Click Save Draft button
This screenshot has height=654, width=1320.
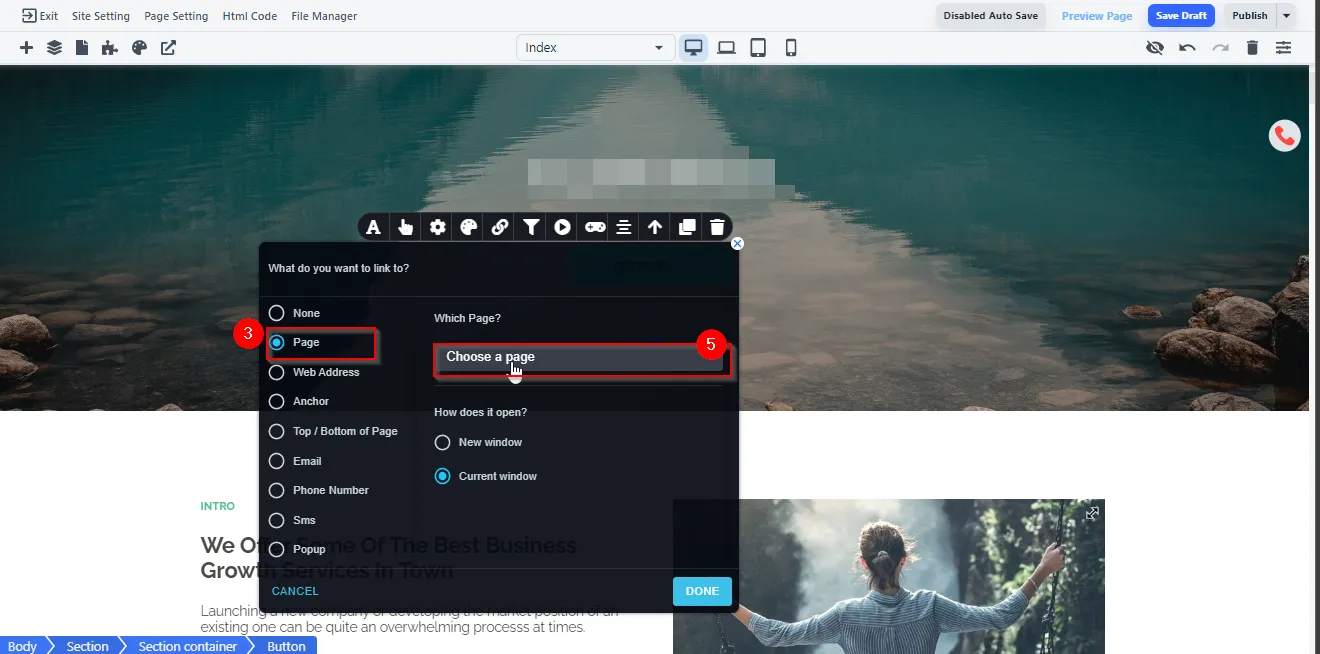pyautogui.click(x=1181, y=15)
